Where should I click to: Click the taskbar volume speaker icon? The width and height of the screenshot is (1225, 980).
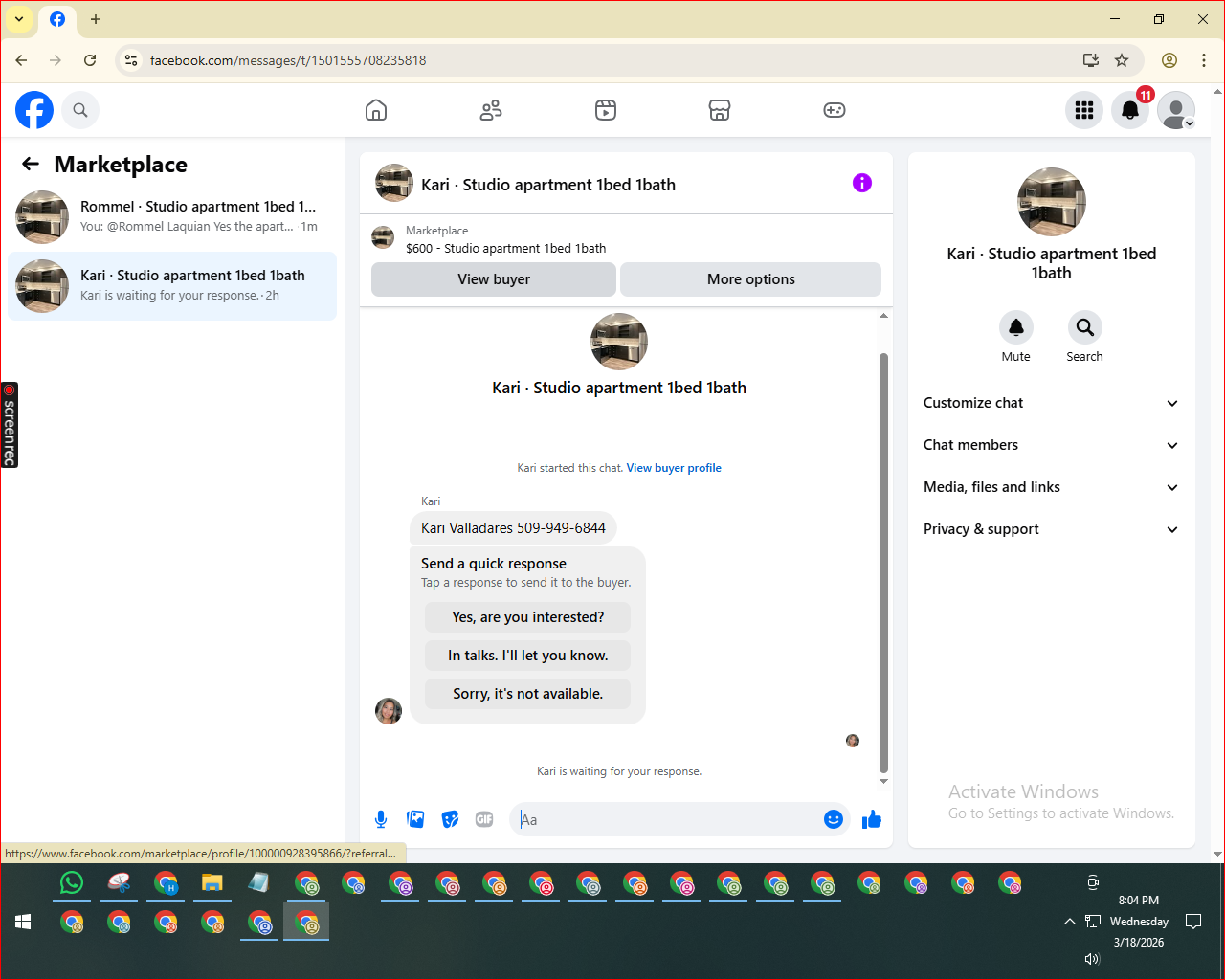click(x=1092, y=959)
